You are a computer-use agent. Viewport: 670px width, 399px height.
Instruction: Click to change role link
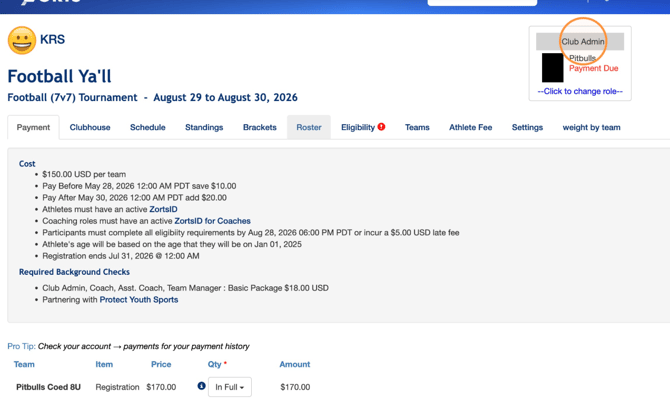580,91
